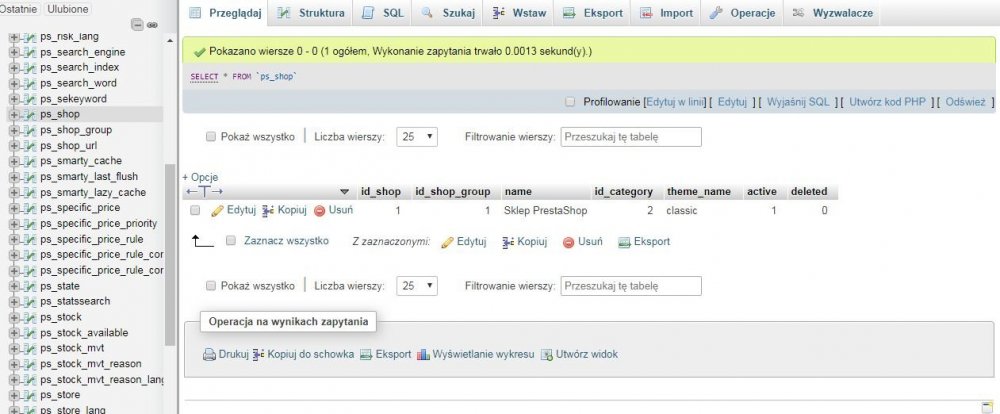Click the upper Filtrowanie wierszy search field
The width and height of the screenshot is (1000, 414).
pyautogui.click(x=631, y=137)
